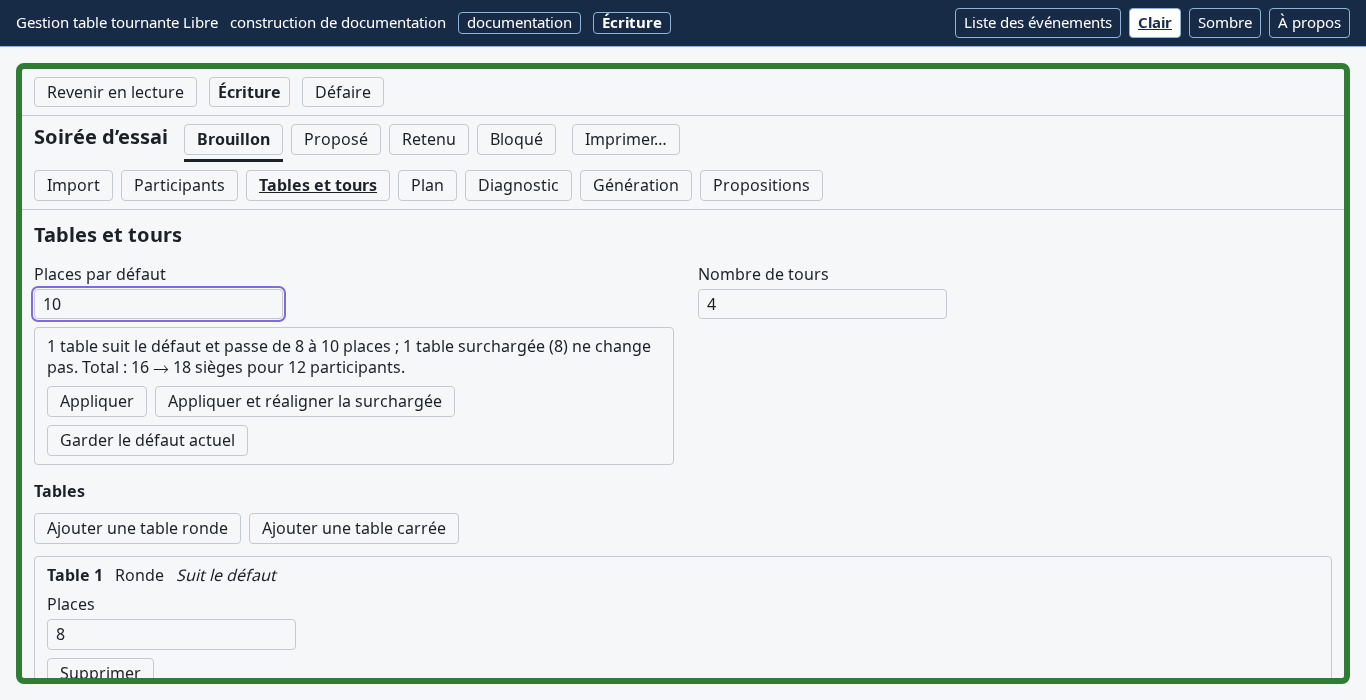
Task: Open the À propos page
Action: click(1309, 23)
